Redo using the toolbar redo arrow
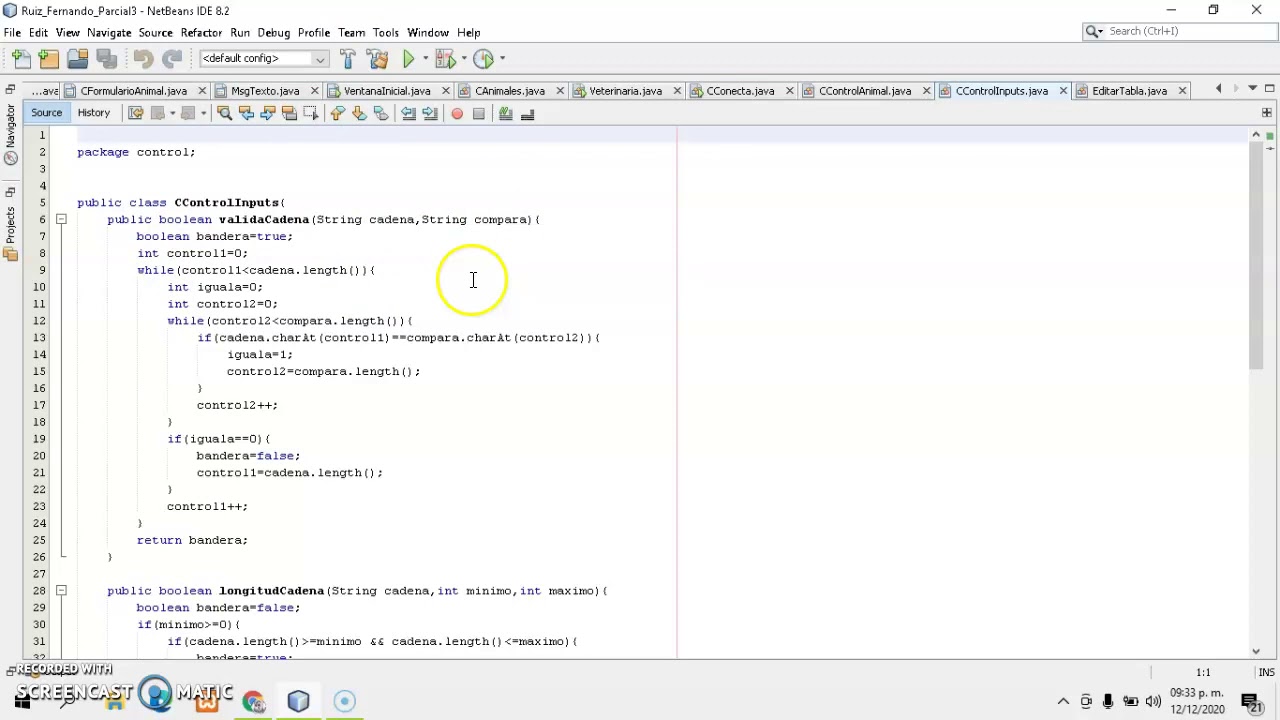This screenshot has height=720, width=1280. [172, 59]
